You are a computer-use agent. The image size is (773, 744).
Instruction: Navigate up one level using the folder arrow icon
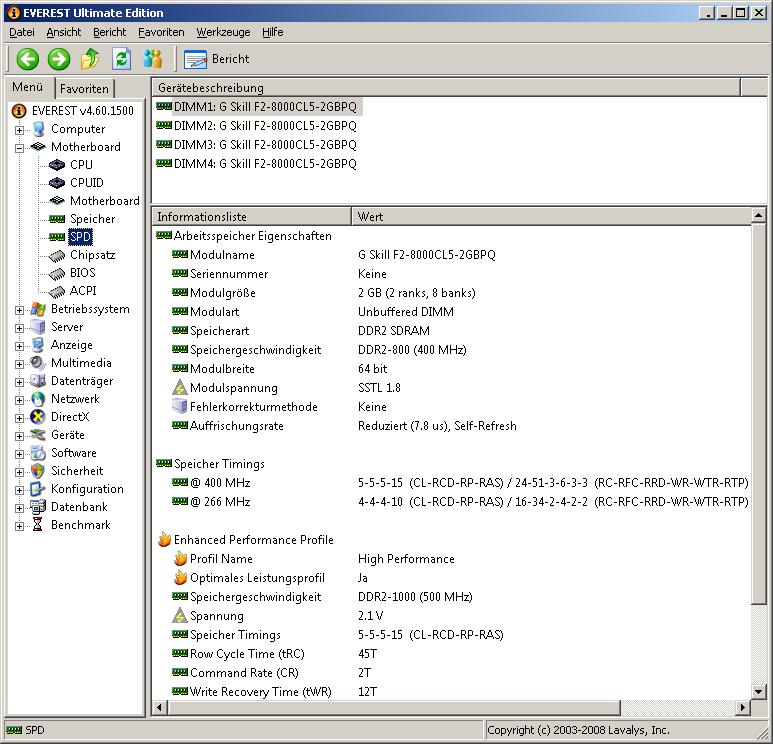coord(90,59)
